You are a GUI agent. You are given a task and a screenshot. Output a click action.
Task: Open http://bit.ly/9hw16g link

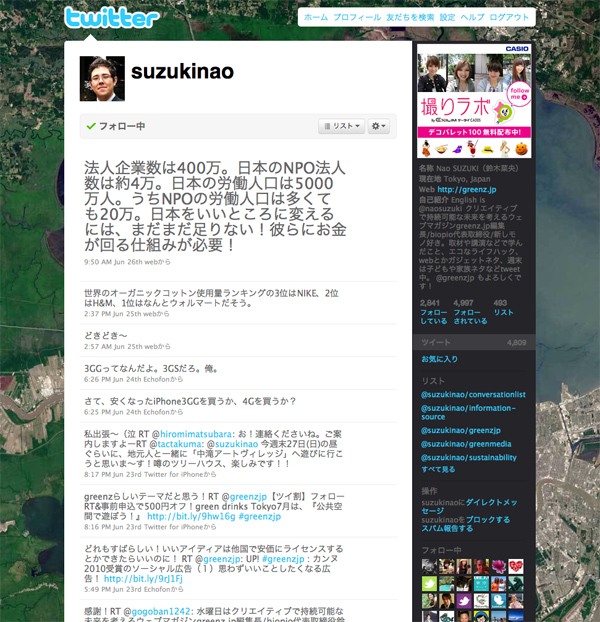tap(191, 516)
